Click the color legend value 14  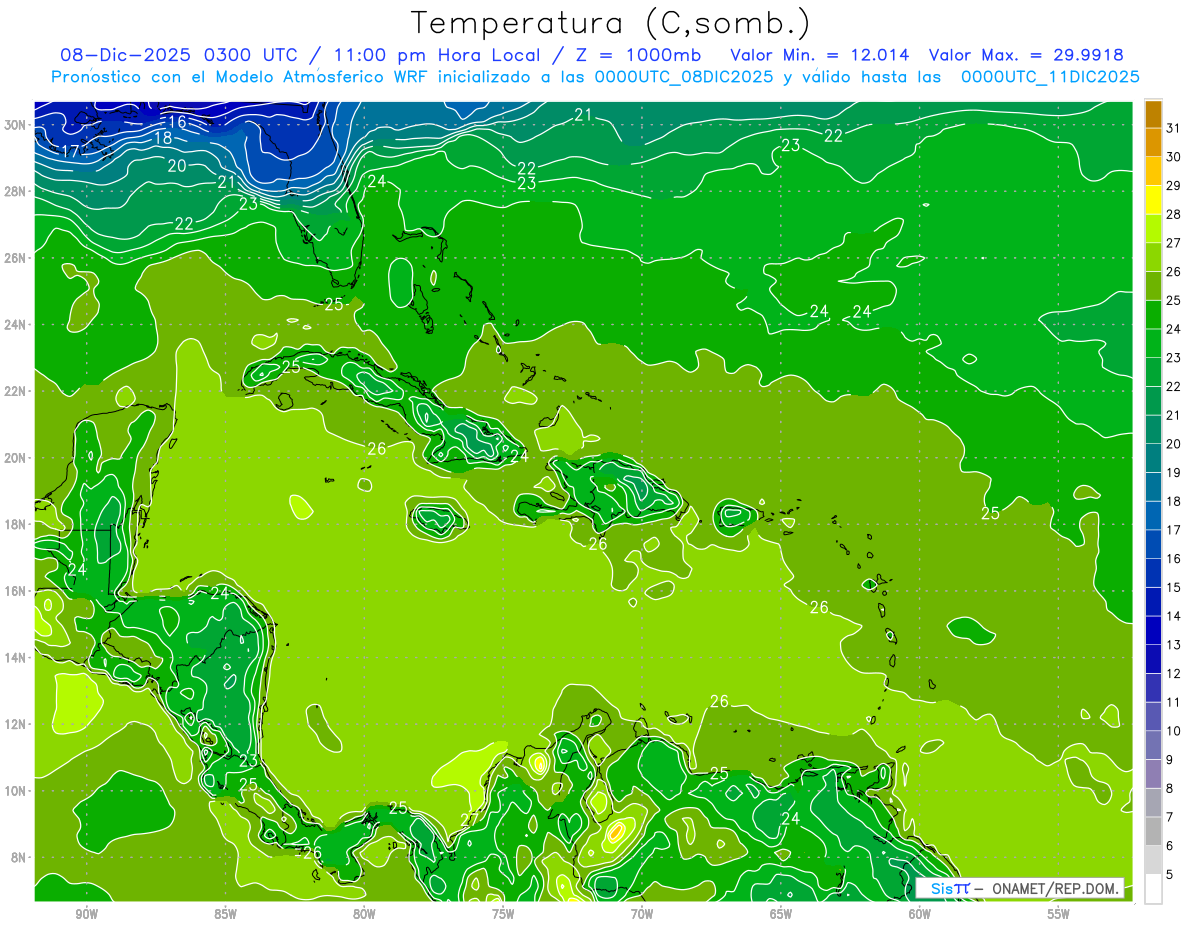[x=1173, y=616]
